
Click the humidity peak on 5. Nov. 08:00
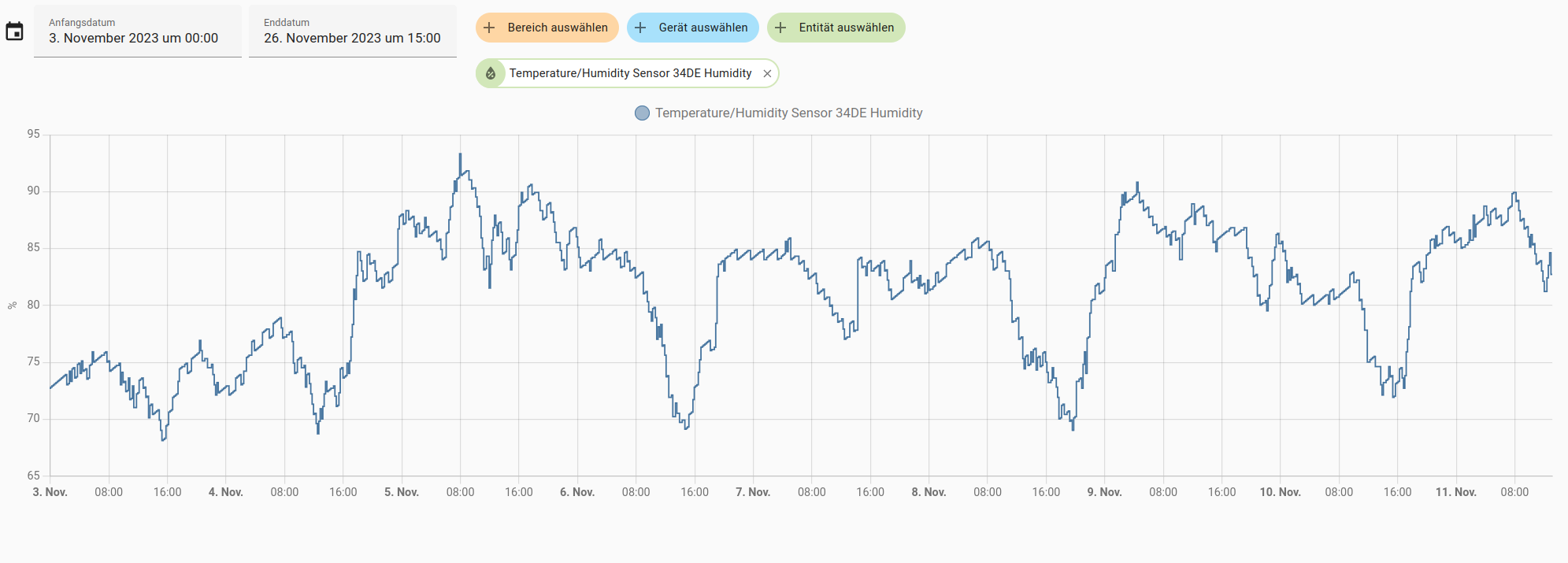point(461,154)
